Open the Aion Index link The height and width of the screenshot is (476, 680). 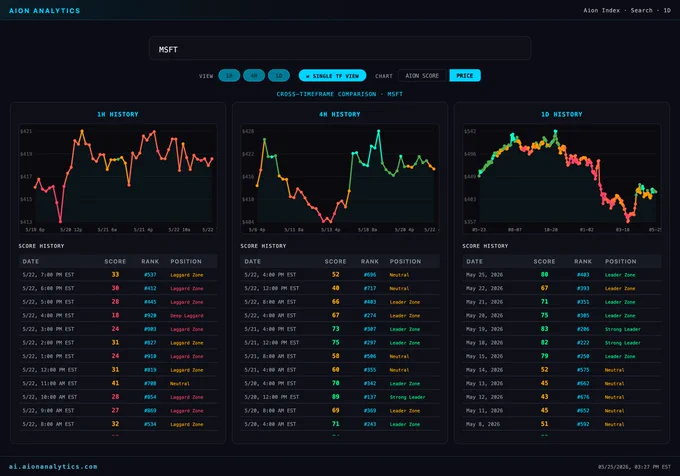601,10
